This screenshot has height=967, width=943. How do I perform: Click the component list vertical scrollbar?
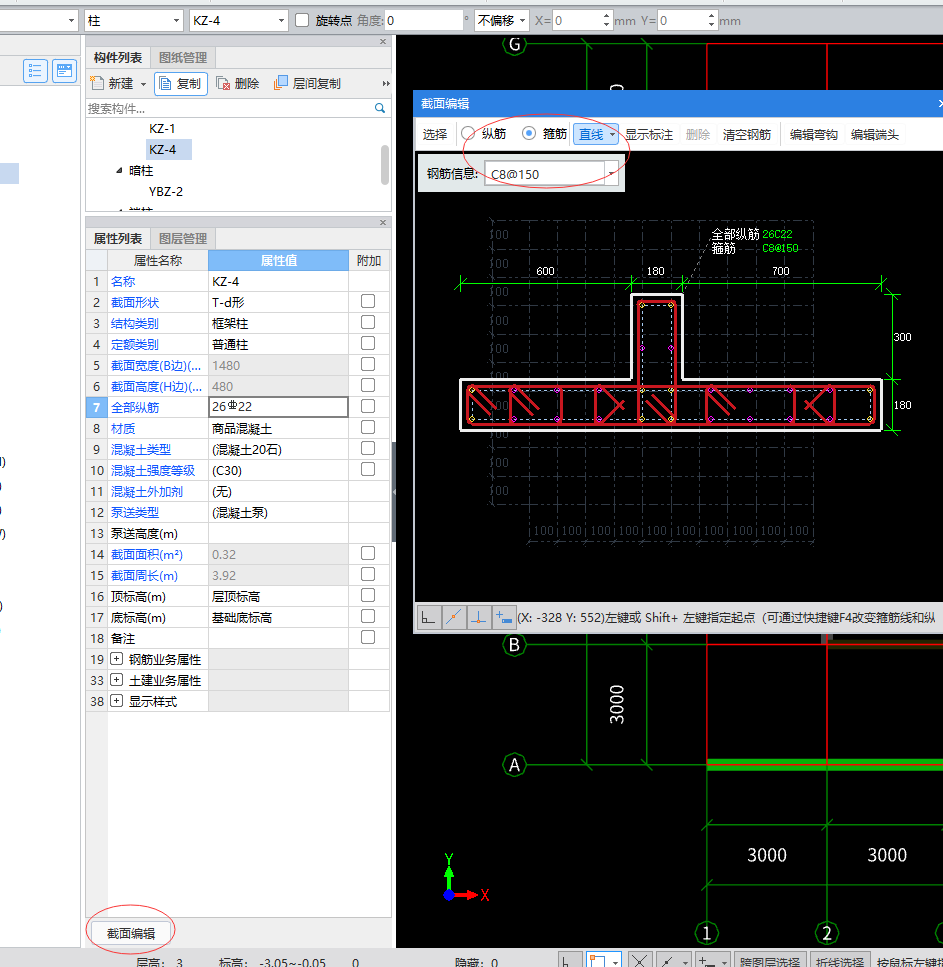point(385,164)
